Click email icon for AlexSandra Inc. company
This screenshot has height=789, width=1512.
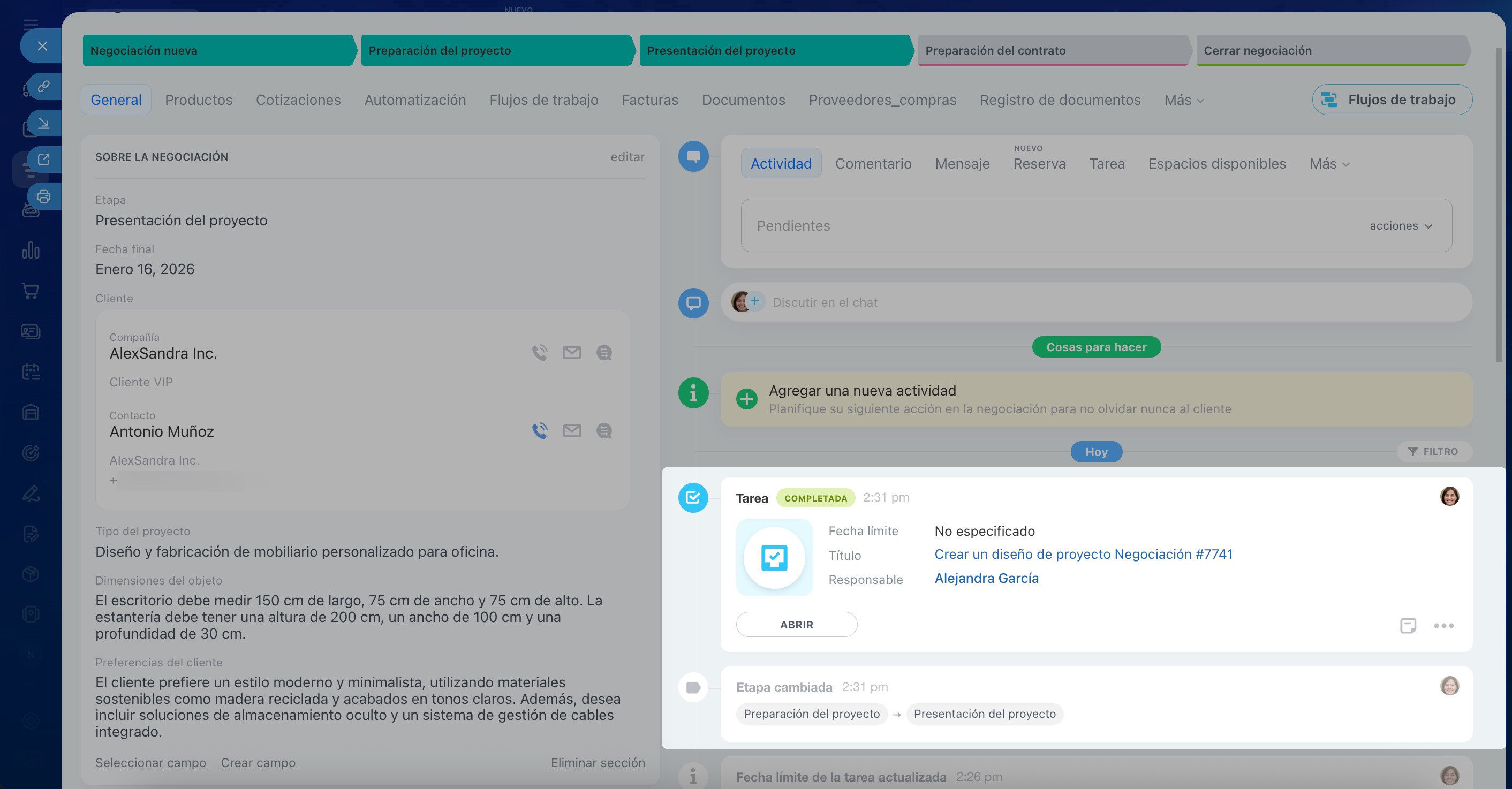[572, 353]
